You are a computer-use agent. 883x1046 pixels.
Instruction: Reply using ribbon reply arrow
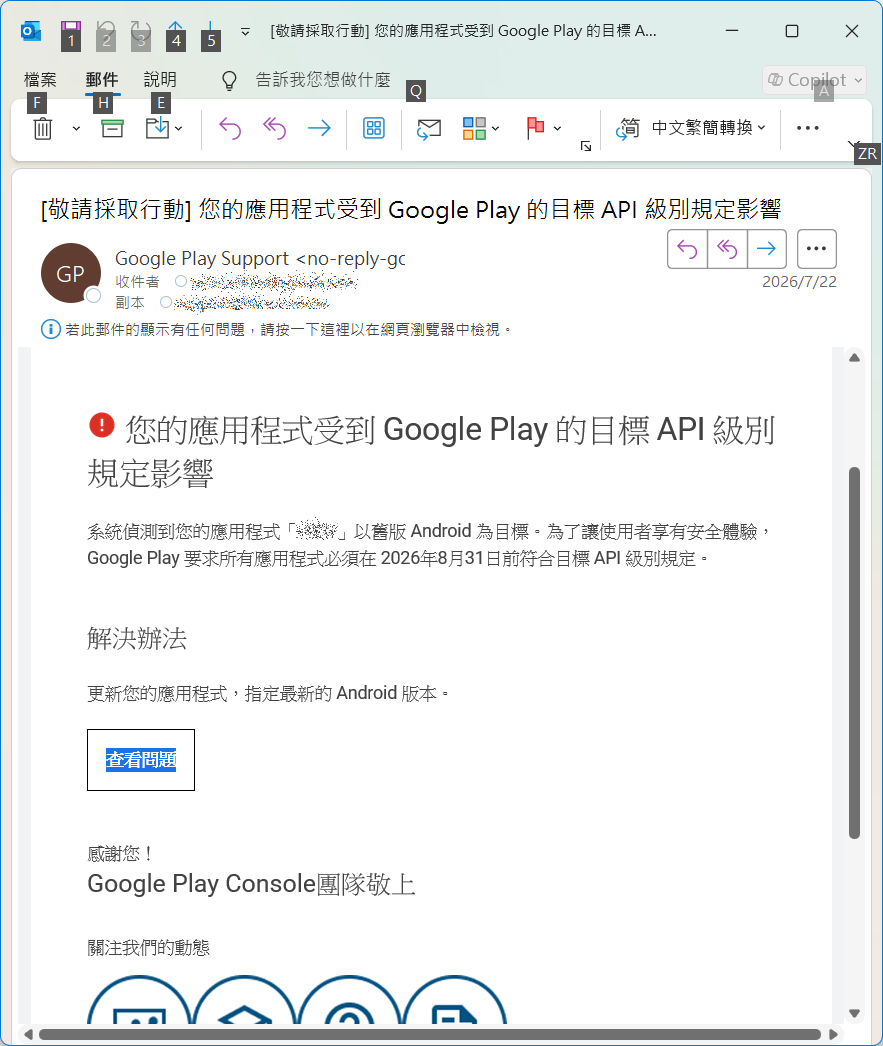(x=230, y=128)
